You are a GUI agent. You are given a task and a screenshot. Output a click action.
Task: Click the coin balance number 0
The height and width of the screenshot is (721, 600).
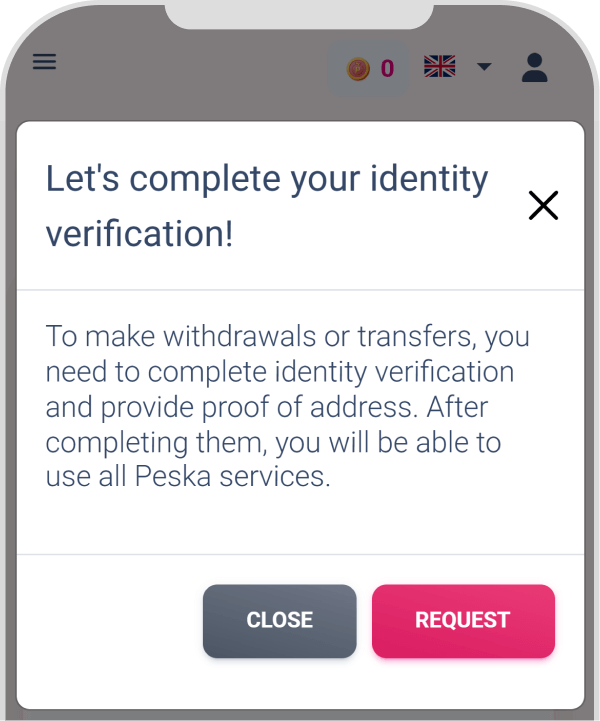click(x=387, y=69)
